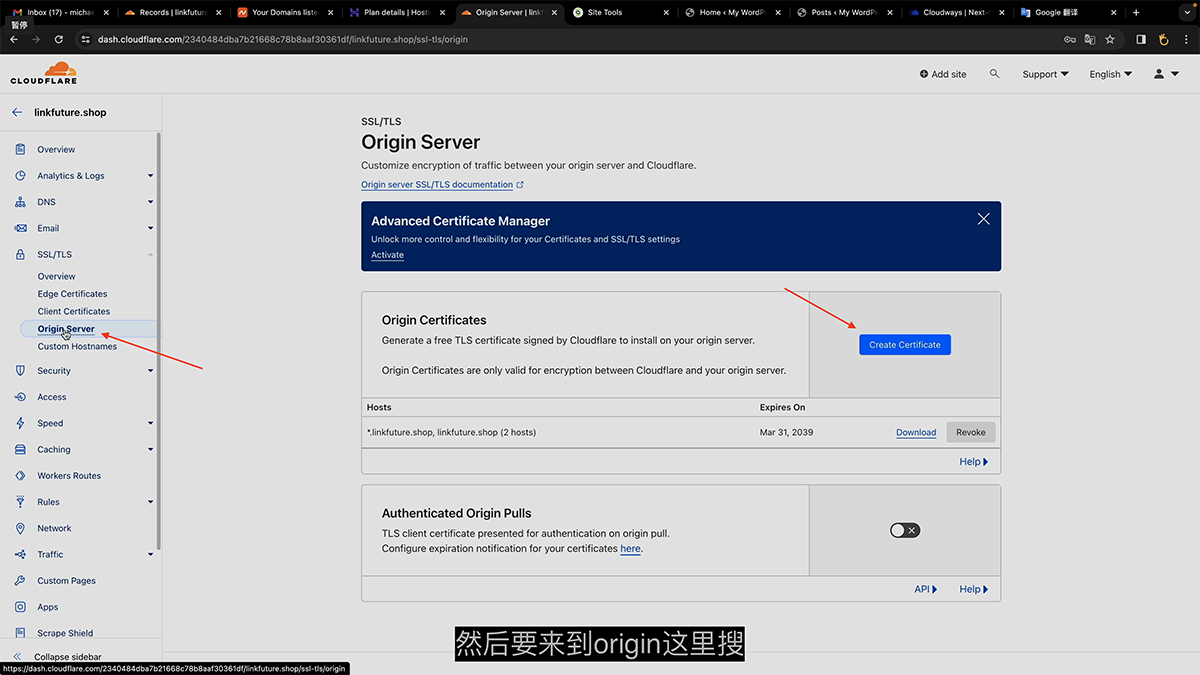Open the Support dropdown
1200x675 pixels.
click(x=1045, y=74)
